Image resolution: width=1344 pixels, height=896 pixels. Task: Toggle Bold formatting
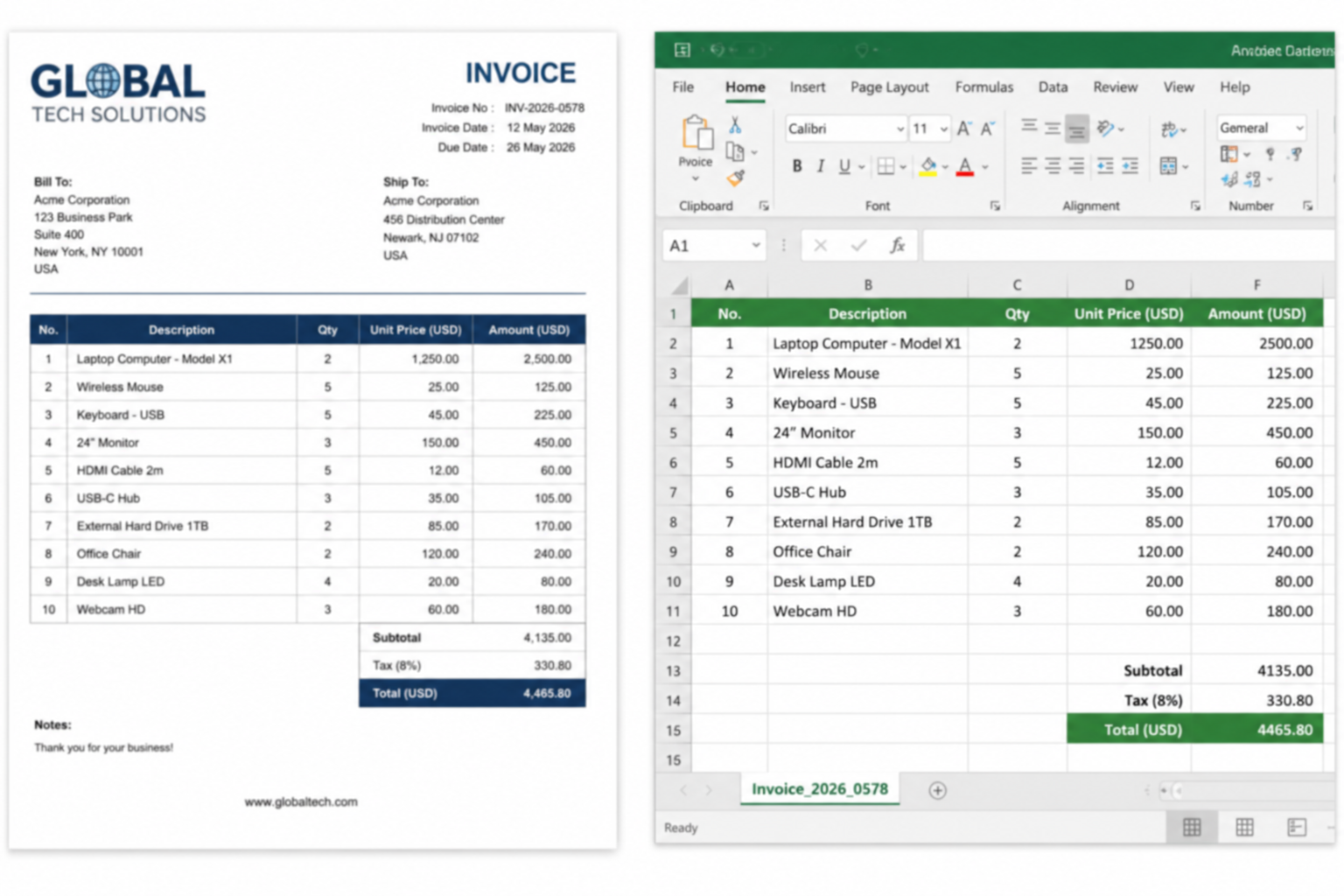(x=796, y=166)
